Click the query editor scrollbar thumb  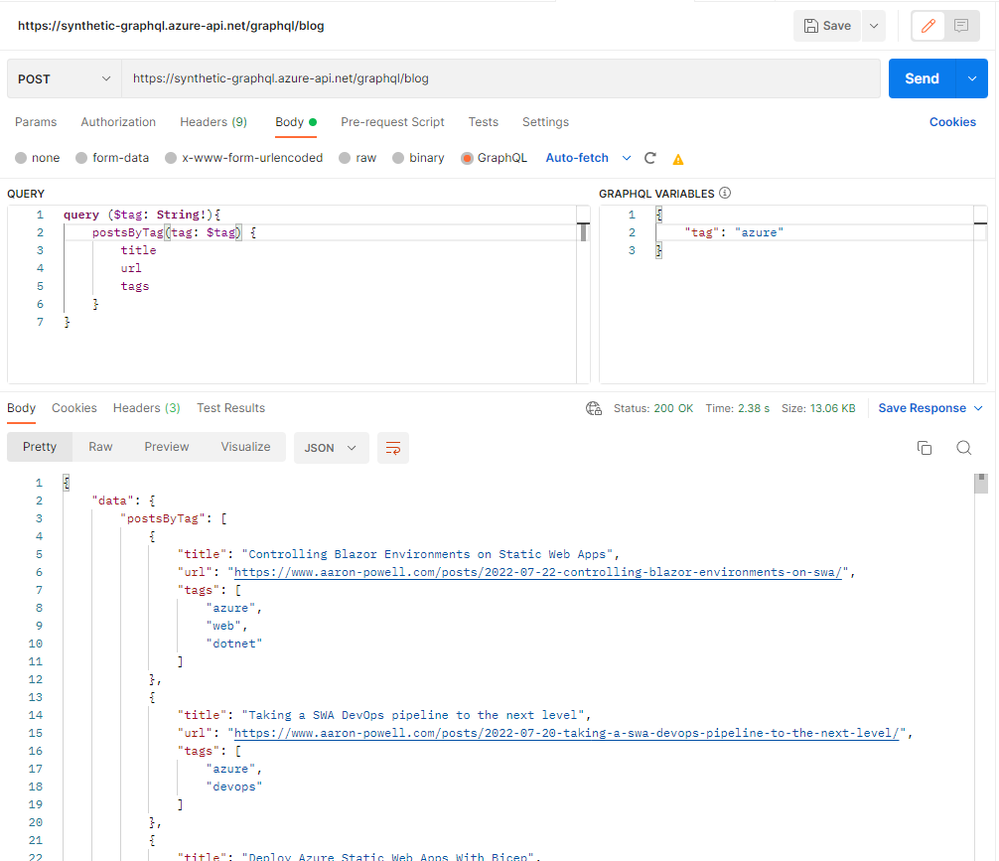(x=583, y=232)
